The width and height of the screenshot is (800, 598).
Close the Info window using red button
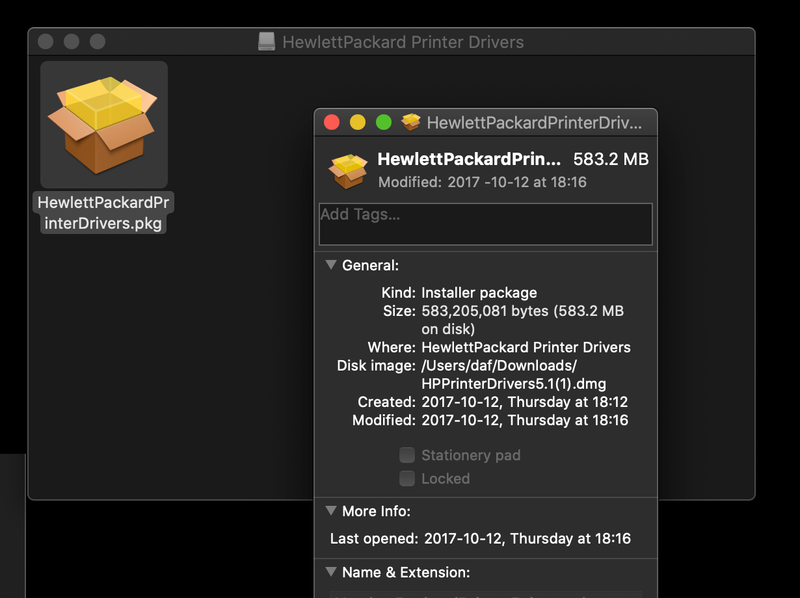coord(332,123)
